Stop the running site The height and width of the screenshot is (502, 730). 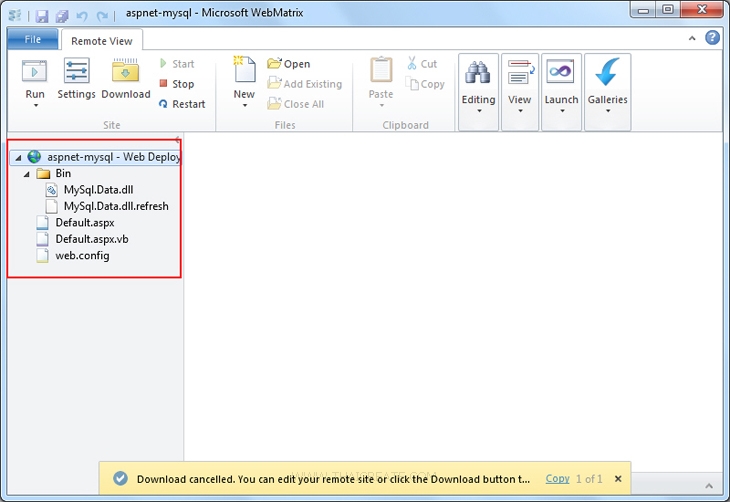coord(177,84)
